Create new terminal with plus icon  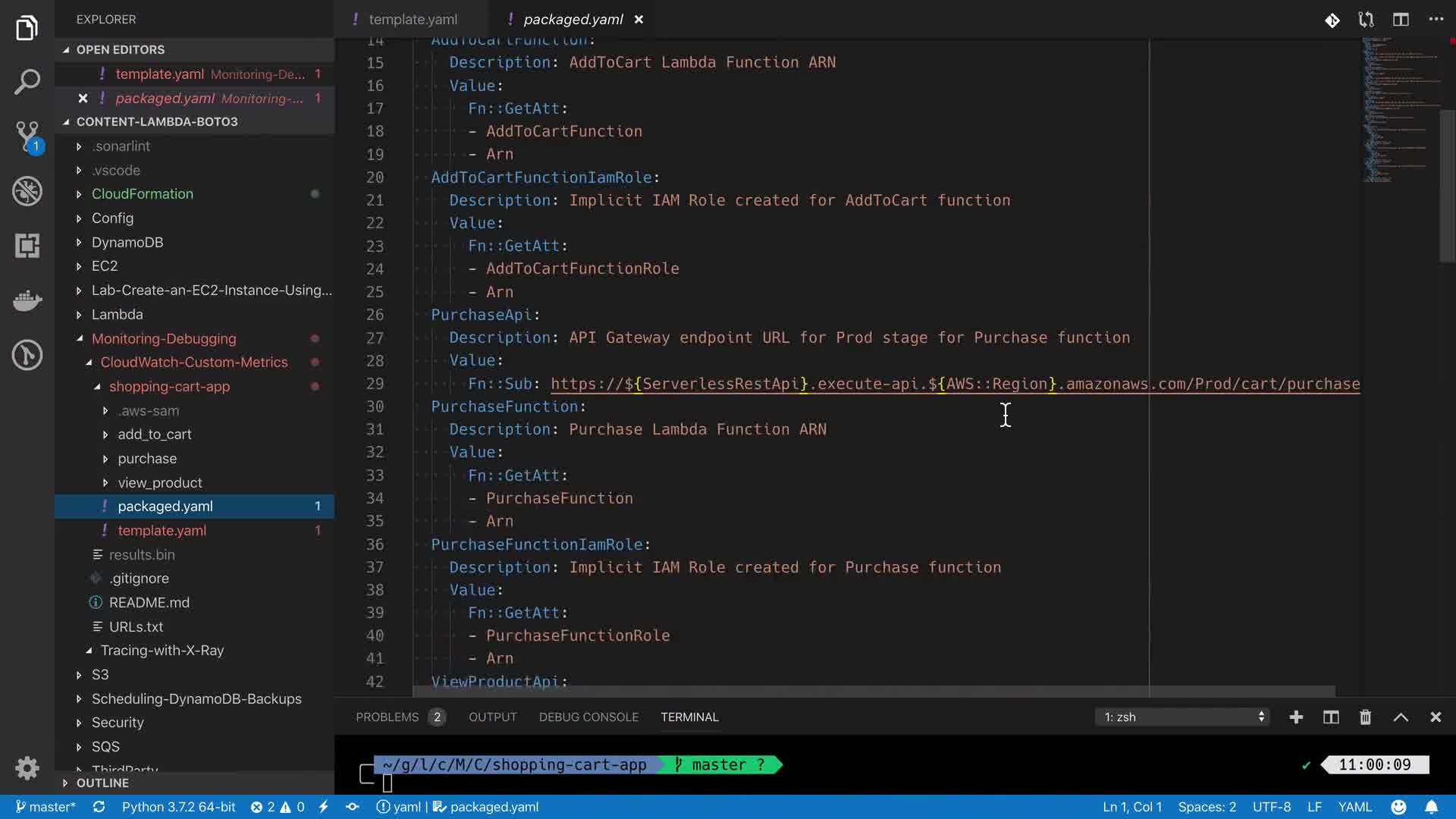(x=1296, y=717)
